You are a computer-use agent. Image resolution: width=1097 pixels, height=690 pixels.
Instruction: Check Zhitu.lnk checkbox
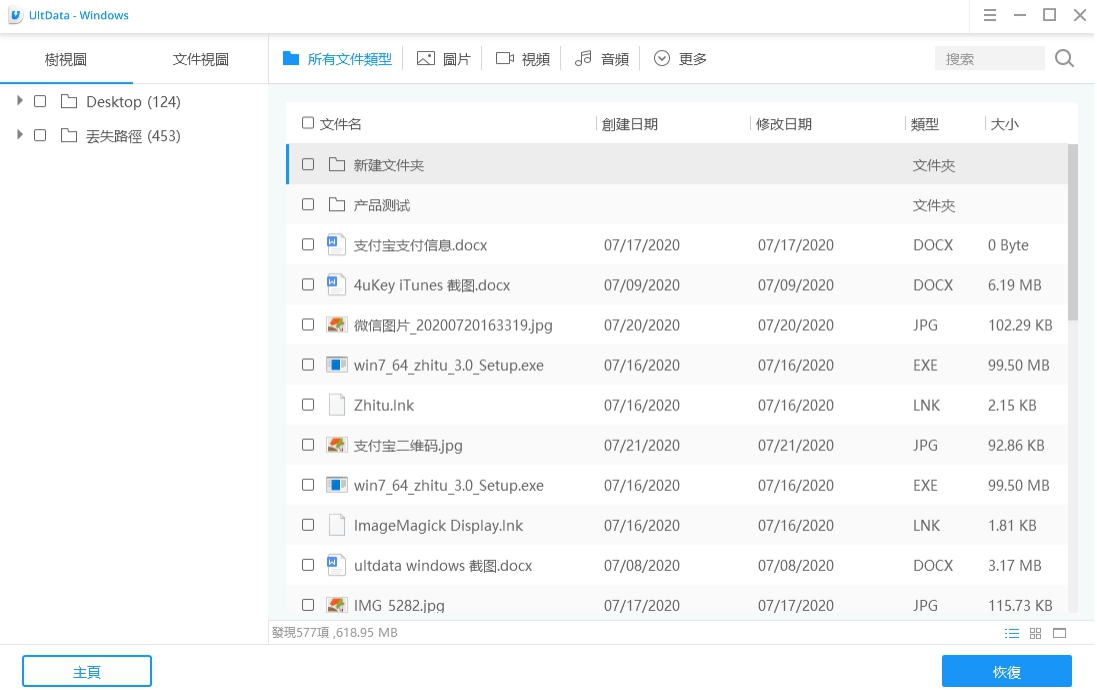[308, 404]
